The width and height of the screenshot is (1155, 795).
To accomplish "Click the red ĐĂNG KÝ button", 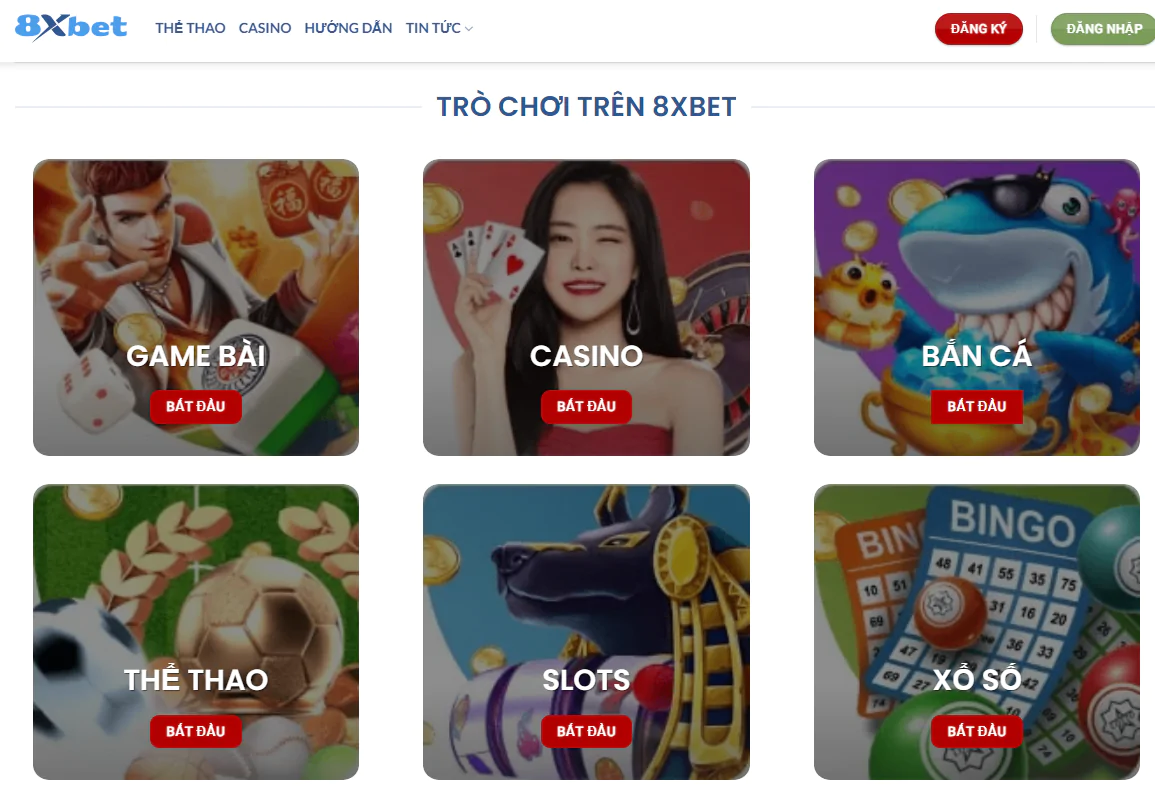I will [x=978, y=29].
